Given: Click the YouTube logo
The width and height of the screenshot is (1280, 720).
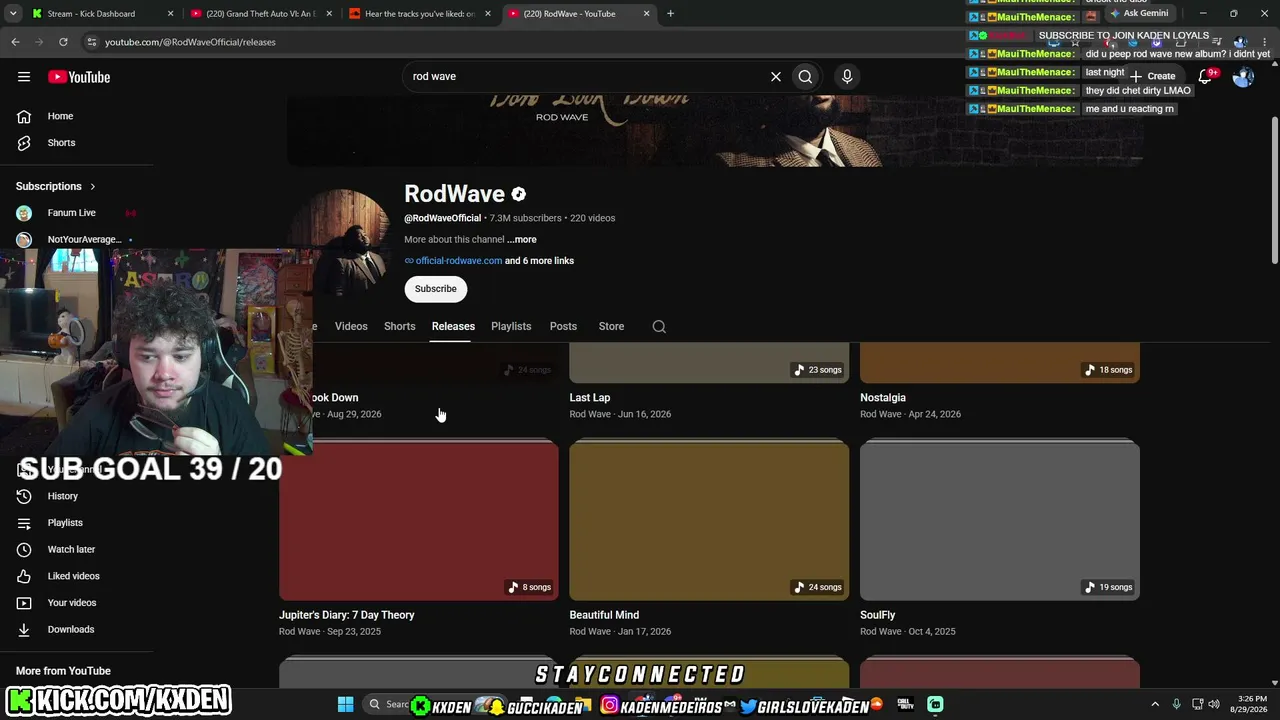Looking at the screenshot, I should (79, 77).
